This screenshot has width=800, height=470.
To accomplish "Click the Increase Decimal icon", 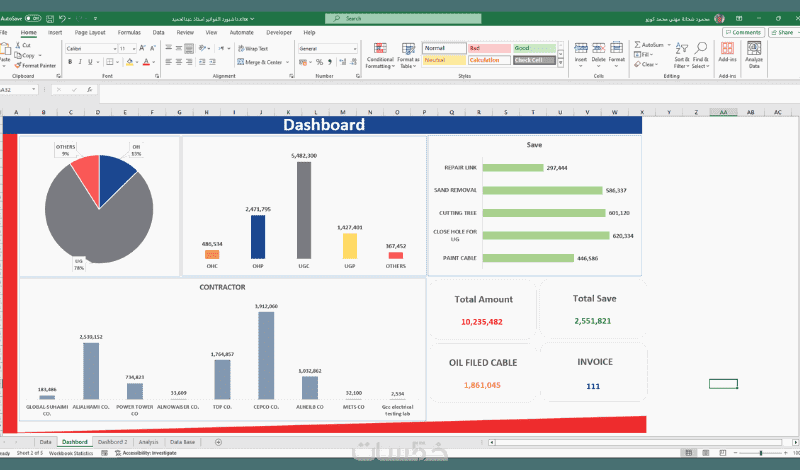I will [342, 62].
